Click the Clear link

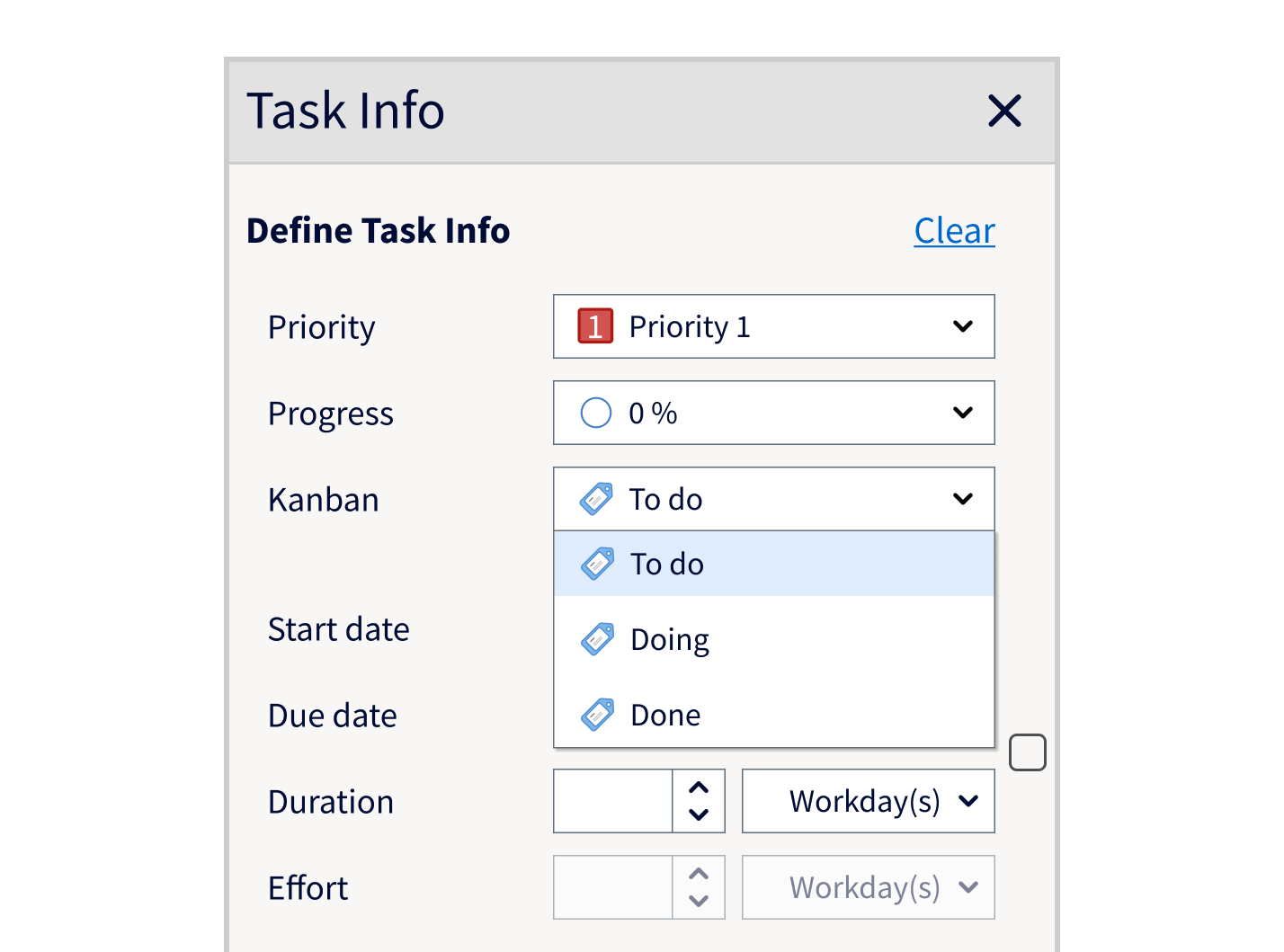coord(954,230)
